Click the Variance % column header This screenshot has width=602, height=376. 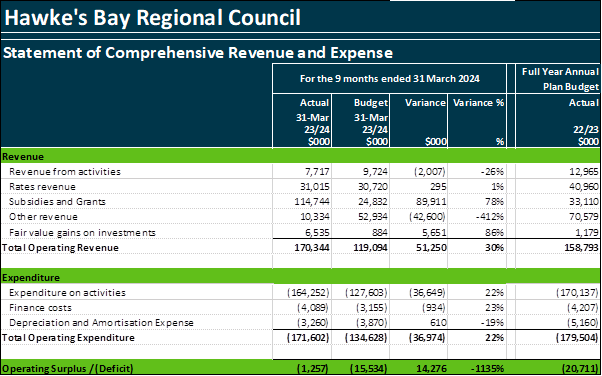click(478, 103)
